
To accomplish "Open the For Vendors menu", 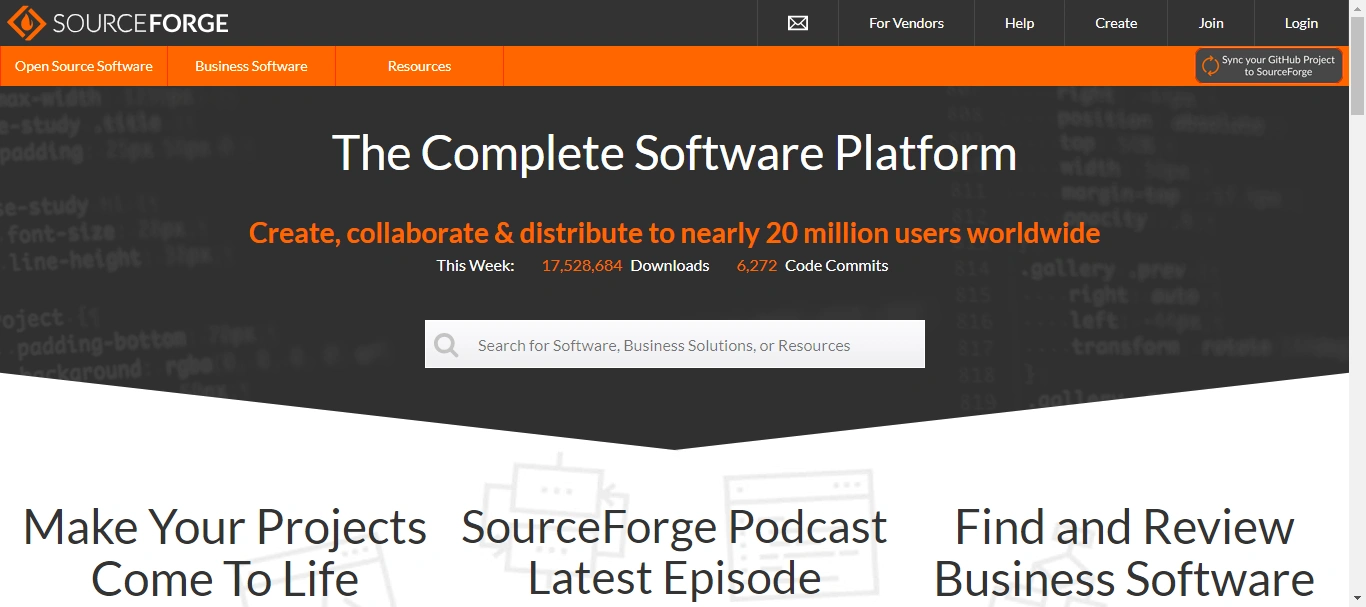I will pos(906,23).
